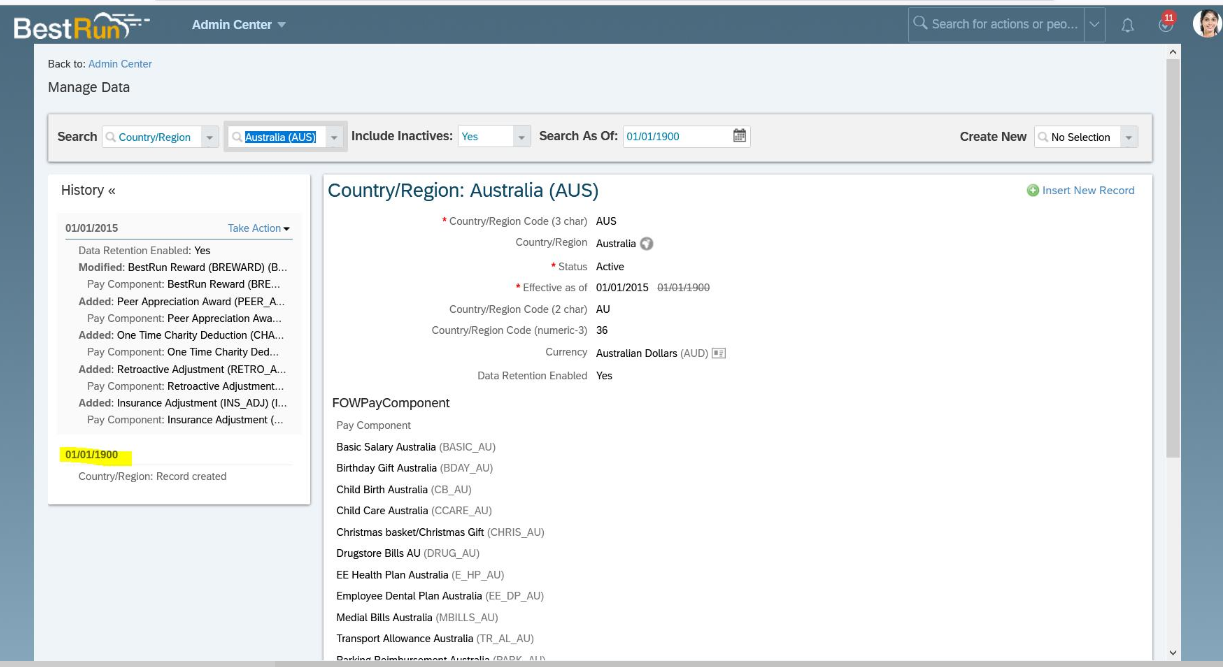The image size is (1223, 667).
Task: Click the scrollbar up arrow
Action: point(1173,51)
